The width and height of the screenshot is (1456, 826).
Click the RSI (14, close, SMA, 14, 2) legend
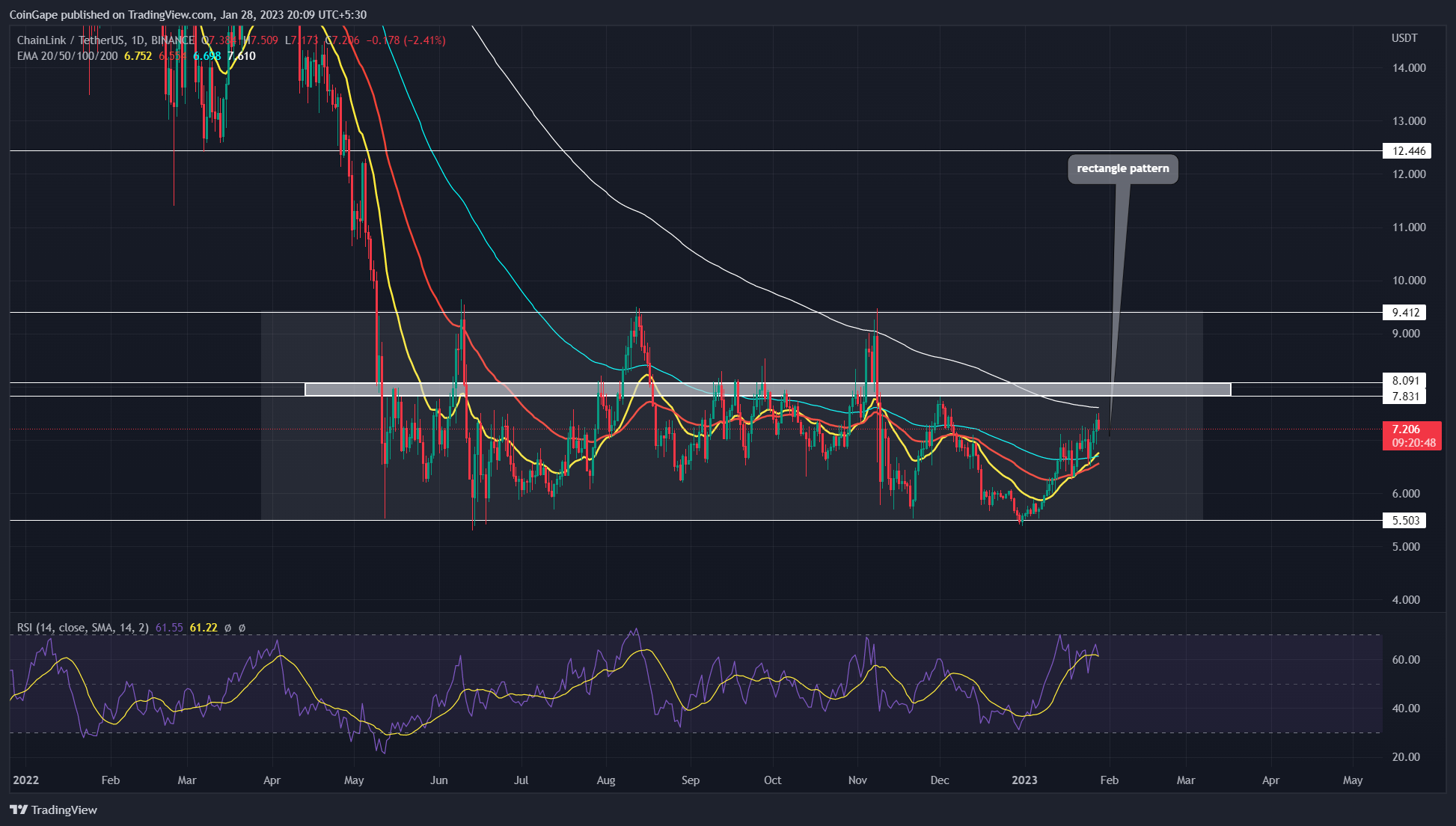83,628
